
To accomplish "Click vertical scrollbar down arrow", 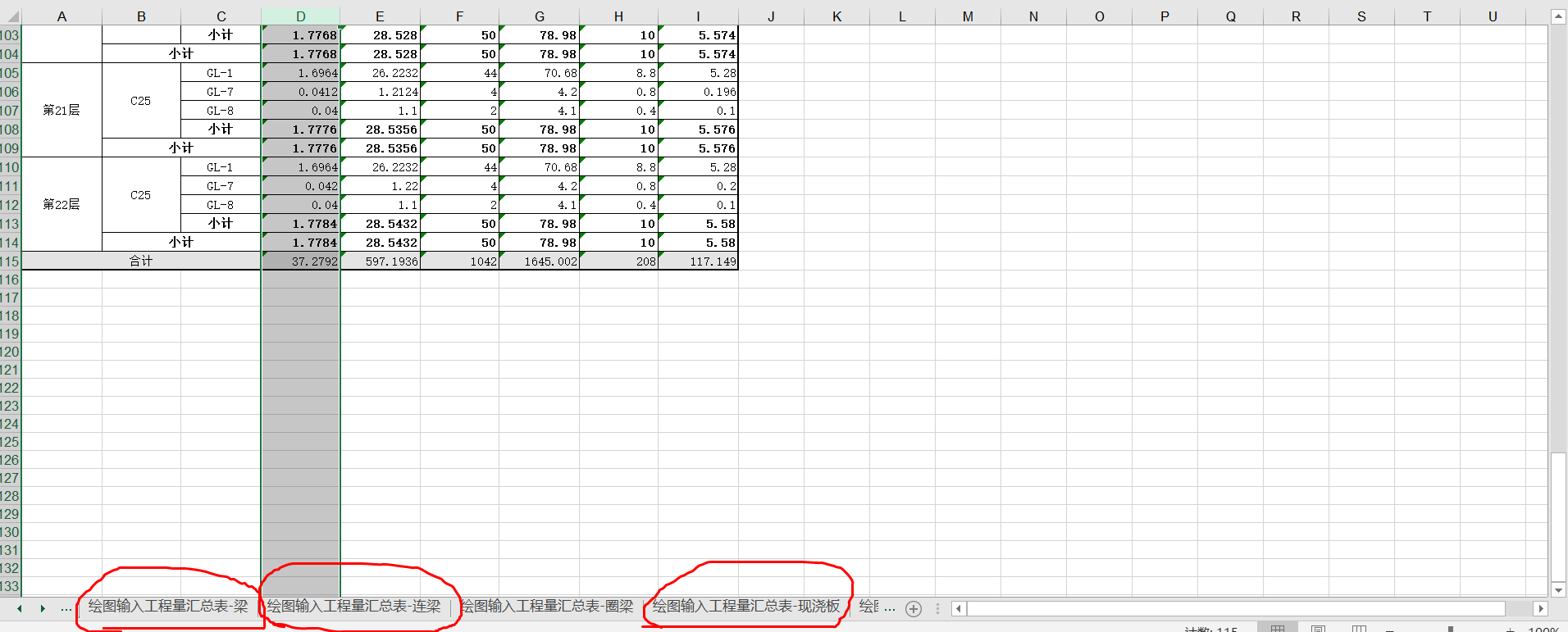I will [1558, 589].
